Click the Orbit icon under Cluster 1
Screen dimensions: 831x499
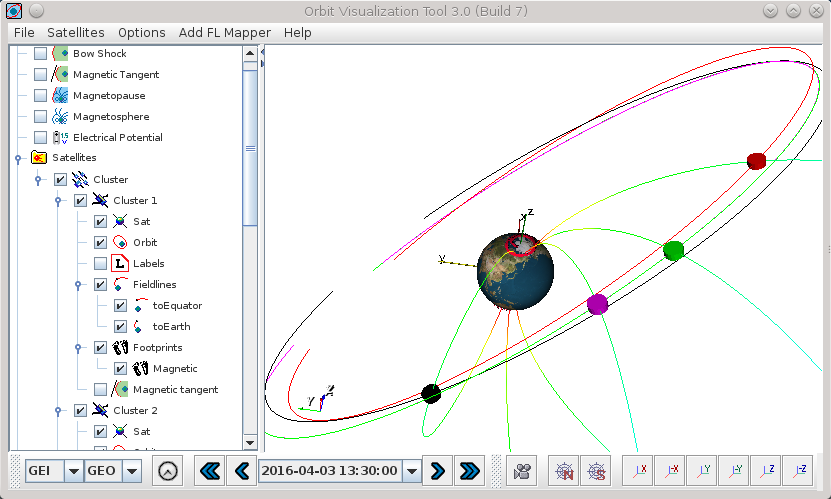(x=120, y=243)
